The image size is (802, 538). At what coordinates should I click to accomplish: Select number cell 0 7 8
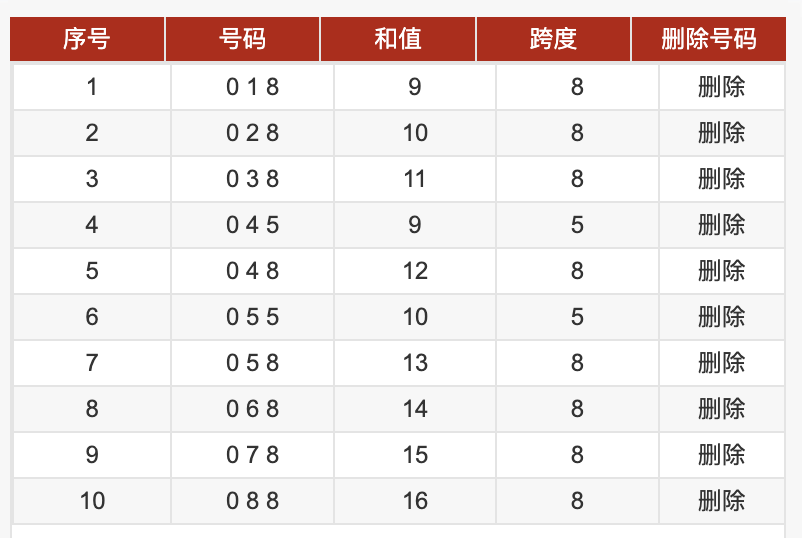pyautogui.click(x=252, y=455)
